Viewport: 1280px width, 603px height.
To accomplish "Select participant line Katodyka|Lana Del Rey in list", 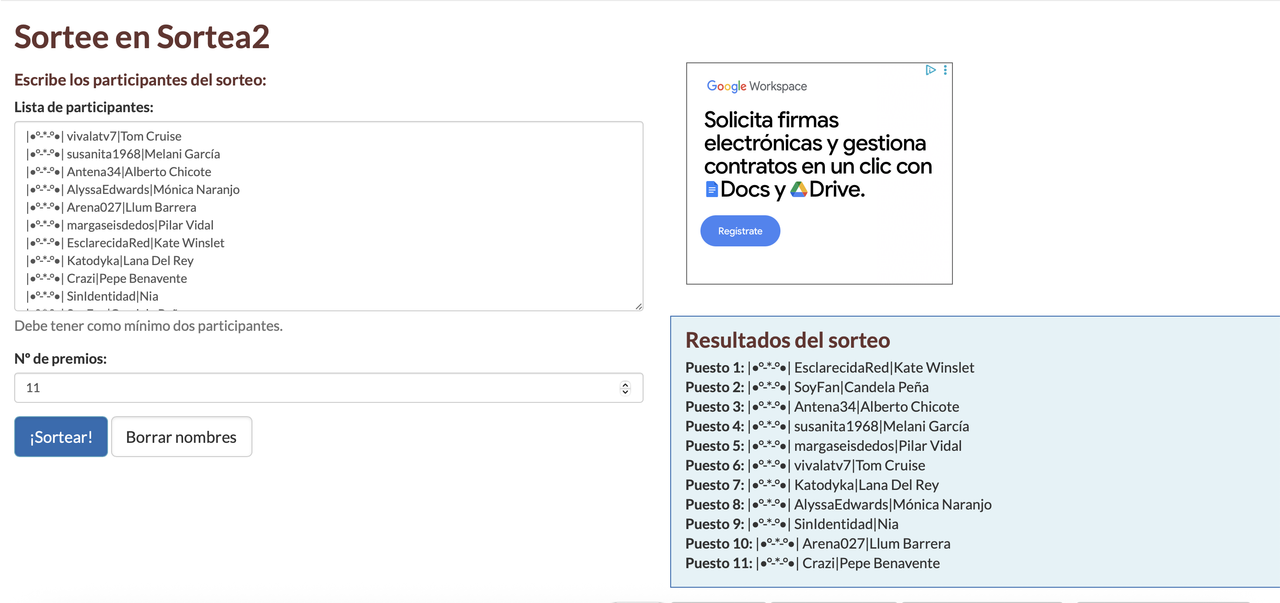I will pos(110,261).
